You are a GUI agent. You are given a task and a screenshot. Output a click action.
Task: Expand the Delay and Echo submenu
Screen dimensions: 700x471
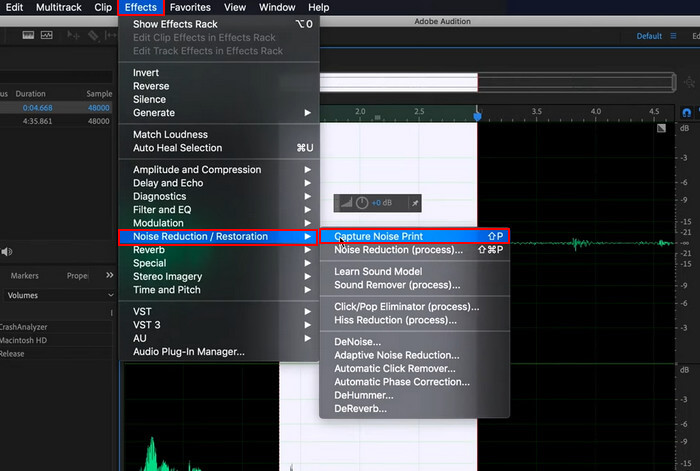coord(219,183)
